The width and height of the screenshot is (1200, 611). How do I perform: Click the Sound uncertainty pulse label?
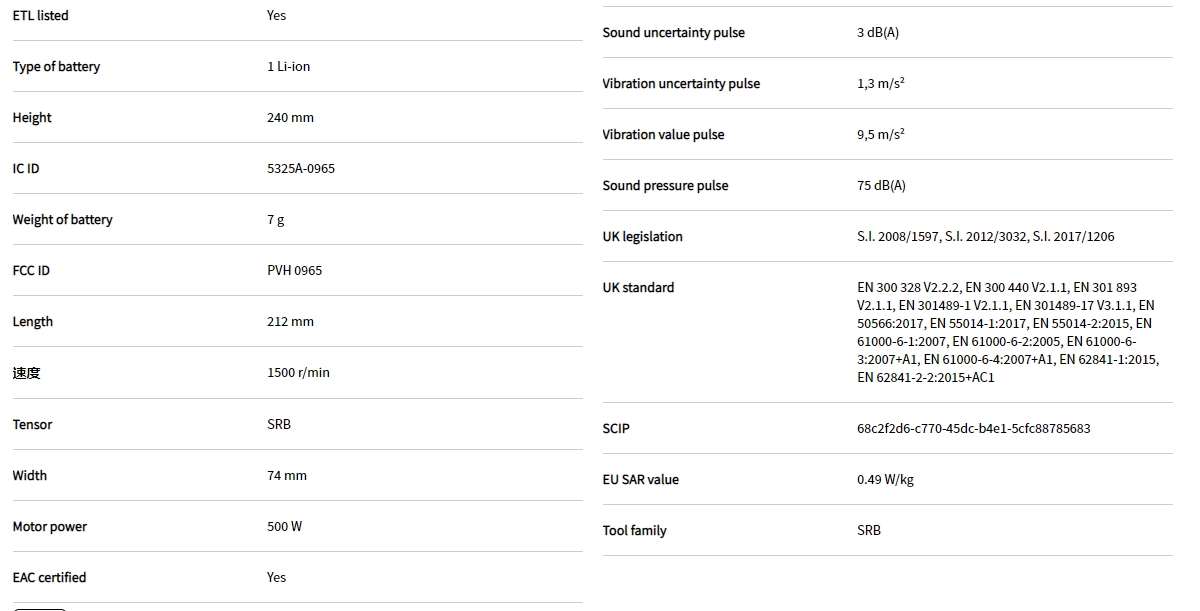click(673, 33)
